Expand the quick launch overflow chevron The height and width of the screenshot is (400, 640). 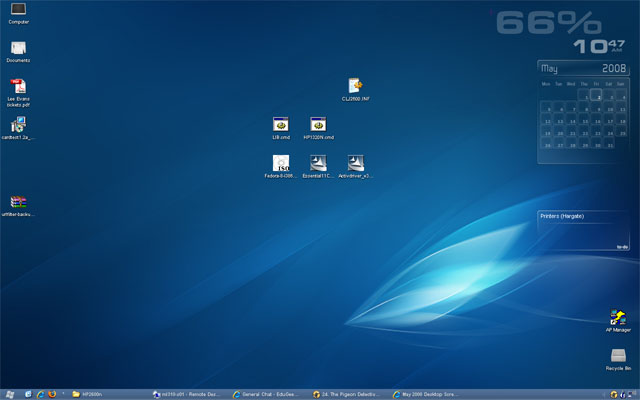(63, 394)
